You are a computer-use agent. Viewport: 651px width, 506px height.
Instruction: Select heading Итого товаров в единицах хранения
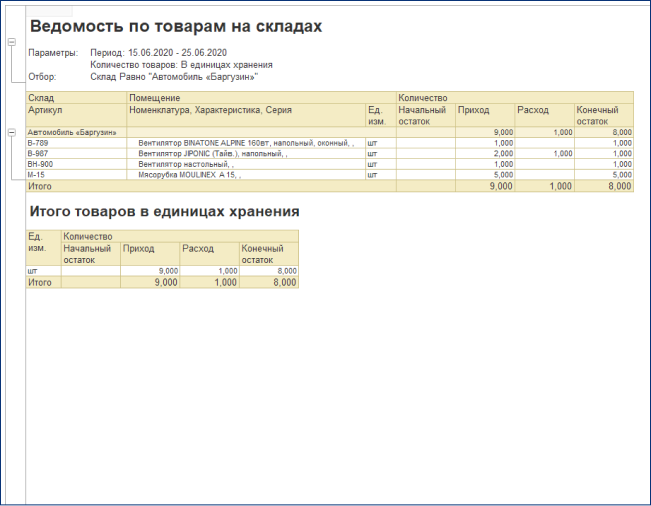click(x=164, y=211)
